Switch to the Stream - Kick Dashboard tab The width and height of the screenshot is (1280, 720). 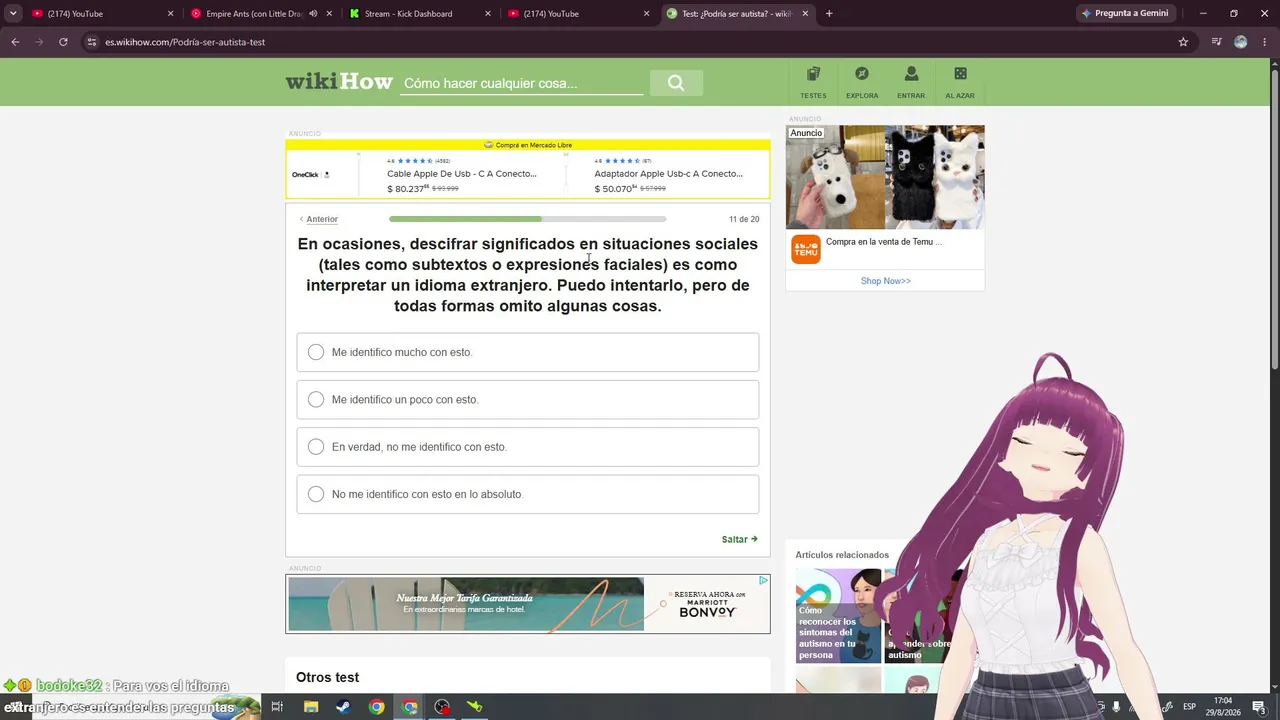[418, 14]
